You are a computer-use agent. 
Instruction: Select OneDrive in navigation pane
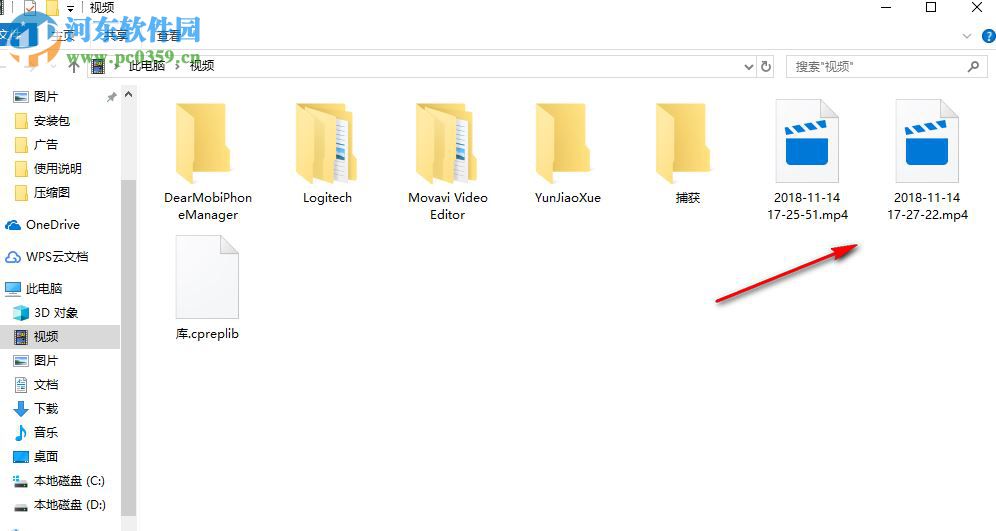(43, 225)
